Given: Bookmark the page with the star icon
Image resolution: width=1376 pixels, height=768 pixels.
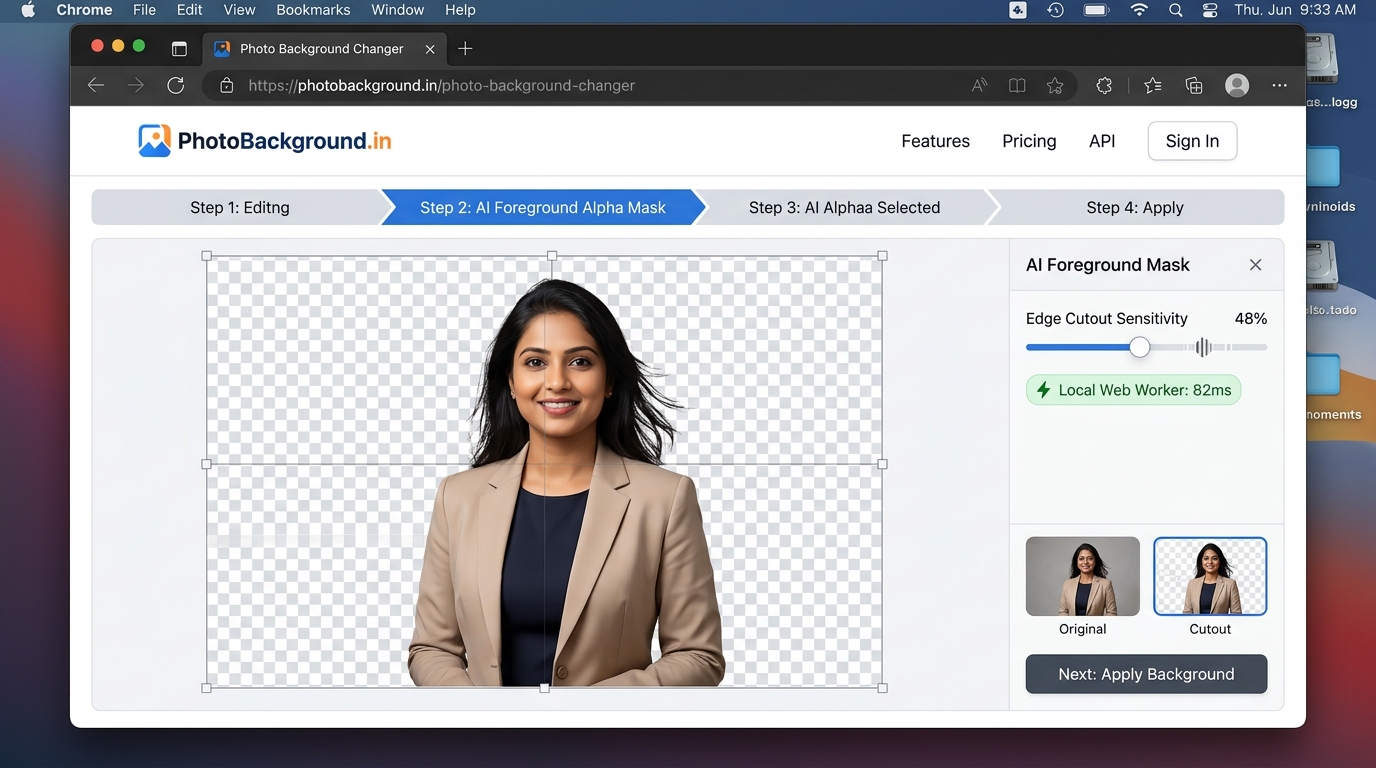Looking at the screenshot, I should coord(1055,86).
